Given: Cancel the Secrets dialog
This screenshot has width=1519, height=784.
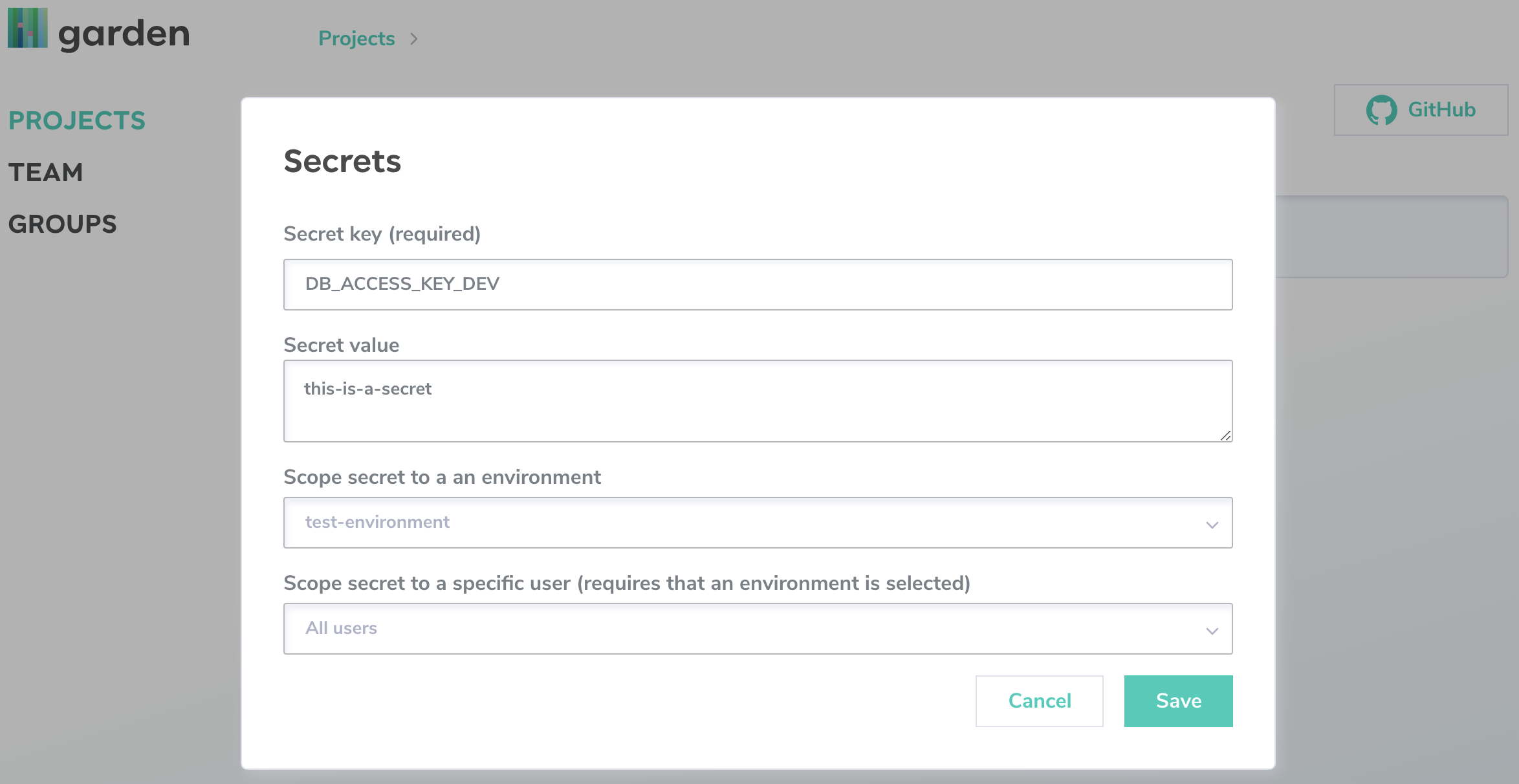Looking at the screenshot, I should [1039, 701].
